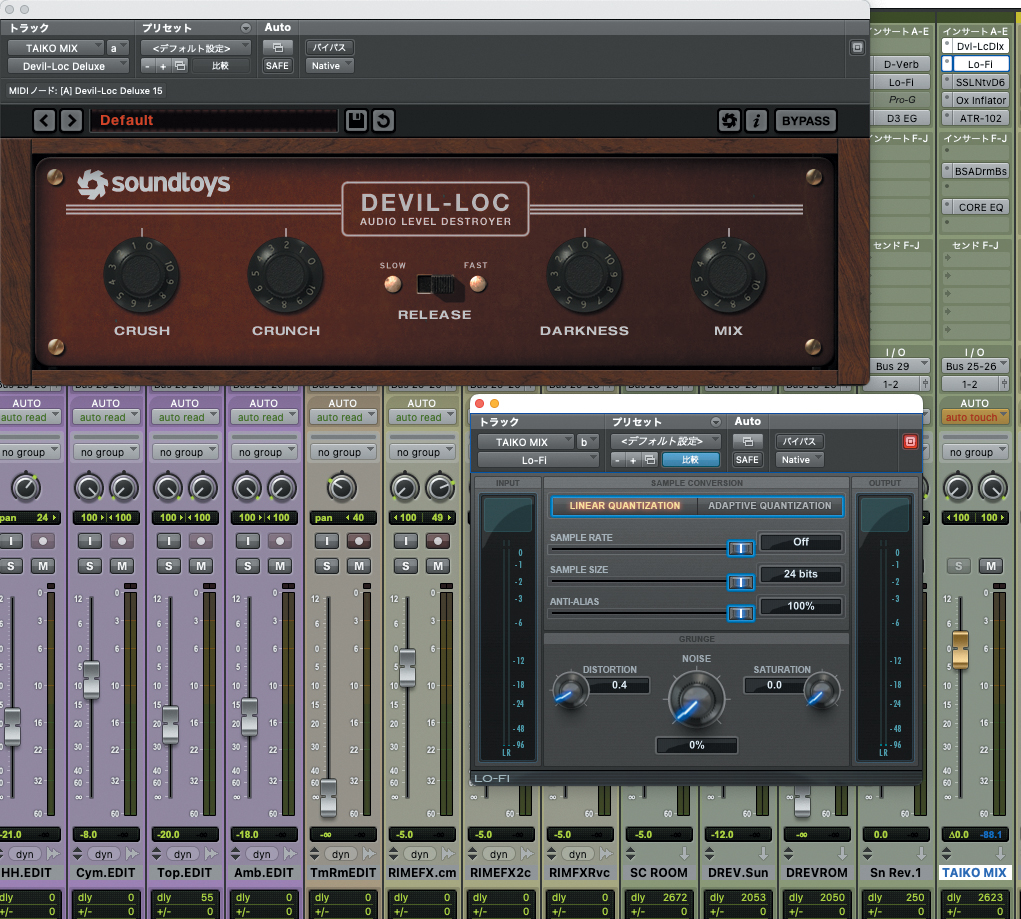The width and height of the screenshot is (1021, 919).
Task: Open the no group dropdown on Cym.EDIT
Action: pos(105,452)
